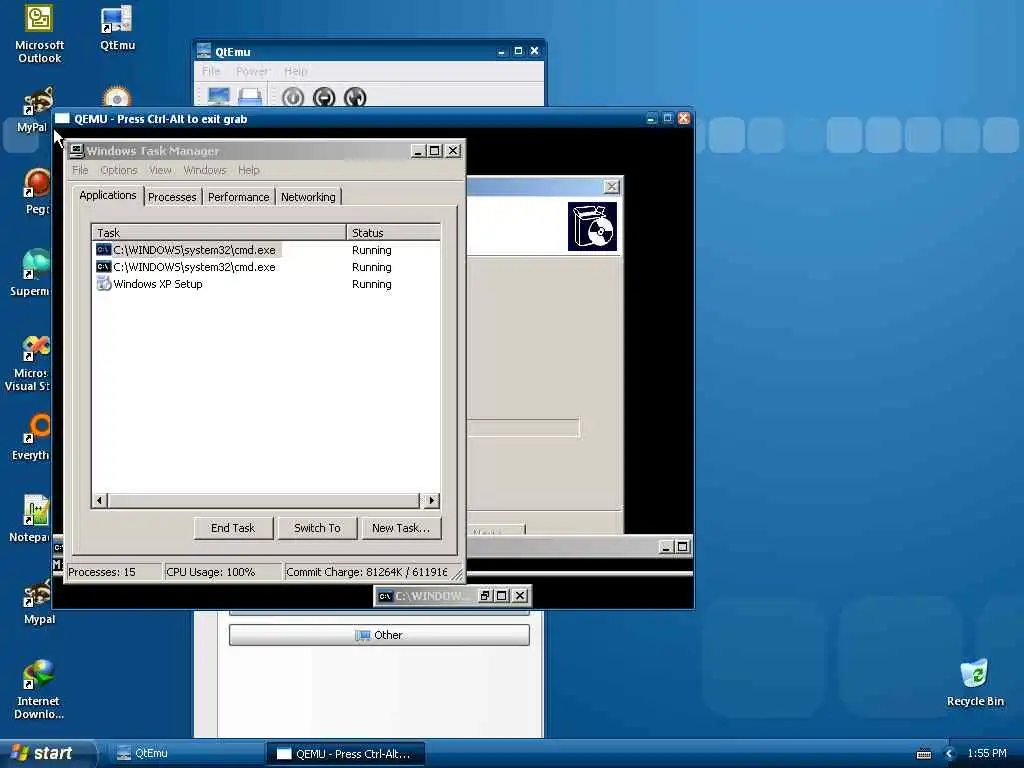Select the second cmd.exe task row

tap(266, 267)
